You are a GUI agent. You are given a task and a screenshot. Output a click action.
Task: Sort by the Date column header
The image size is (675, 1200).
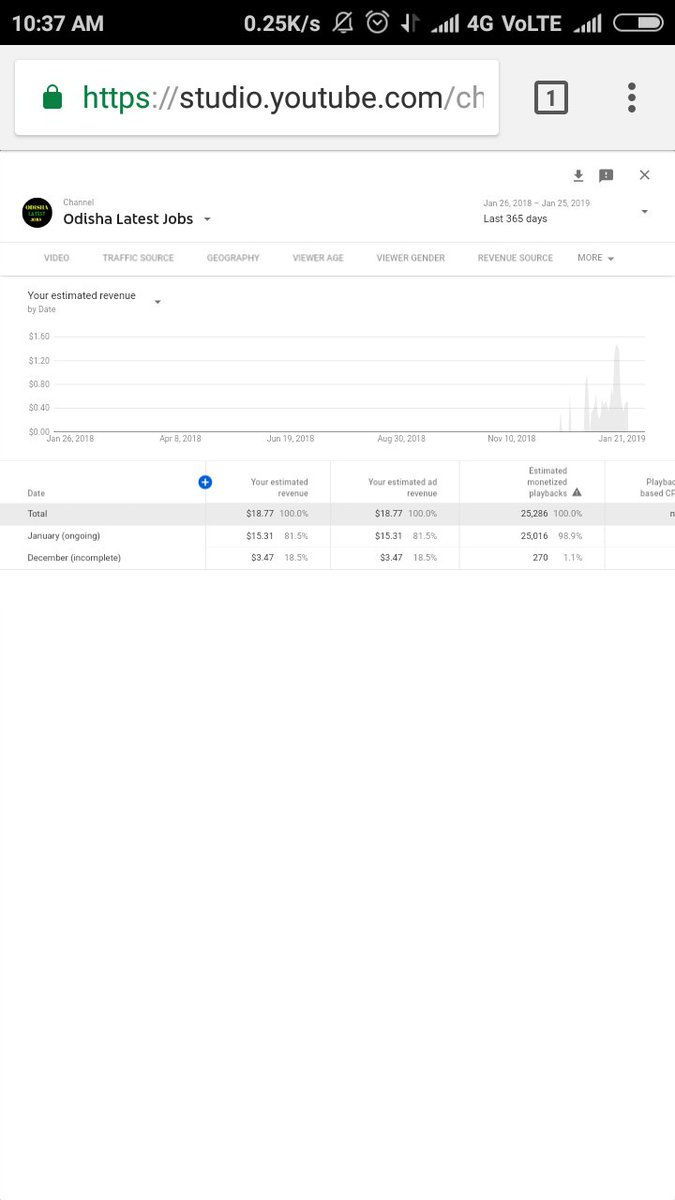[36, 493]
